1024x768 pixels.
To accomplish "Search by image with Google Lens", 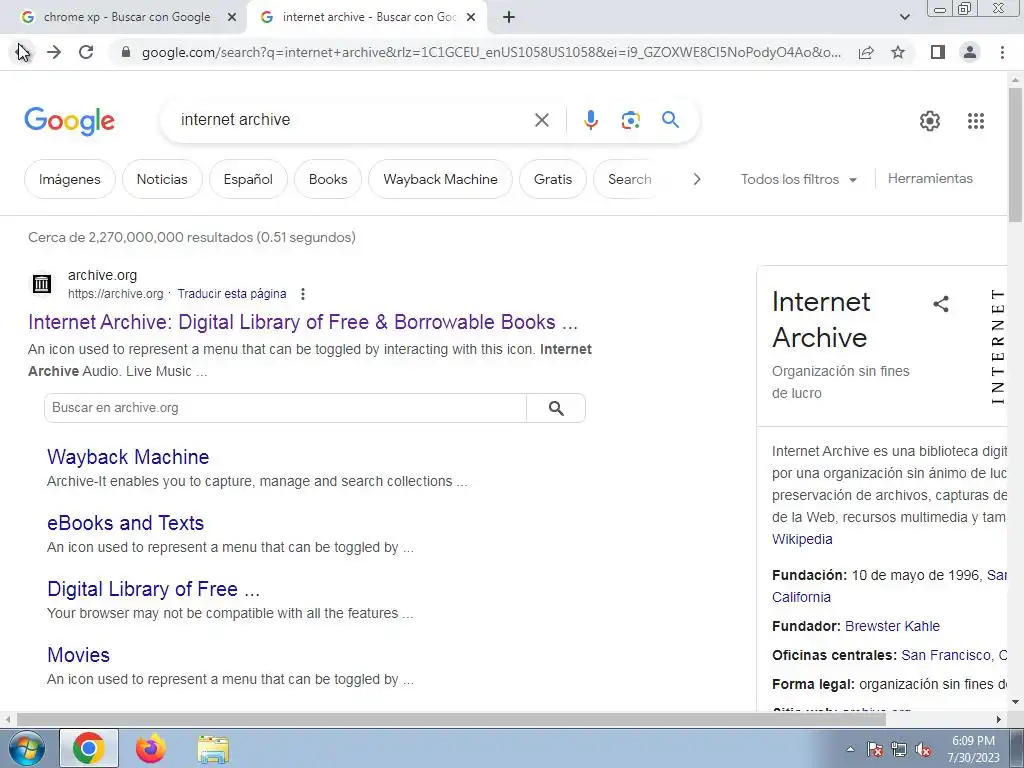I will pyautogui.click(x=630, y=120).
